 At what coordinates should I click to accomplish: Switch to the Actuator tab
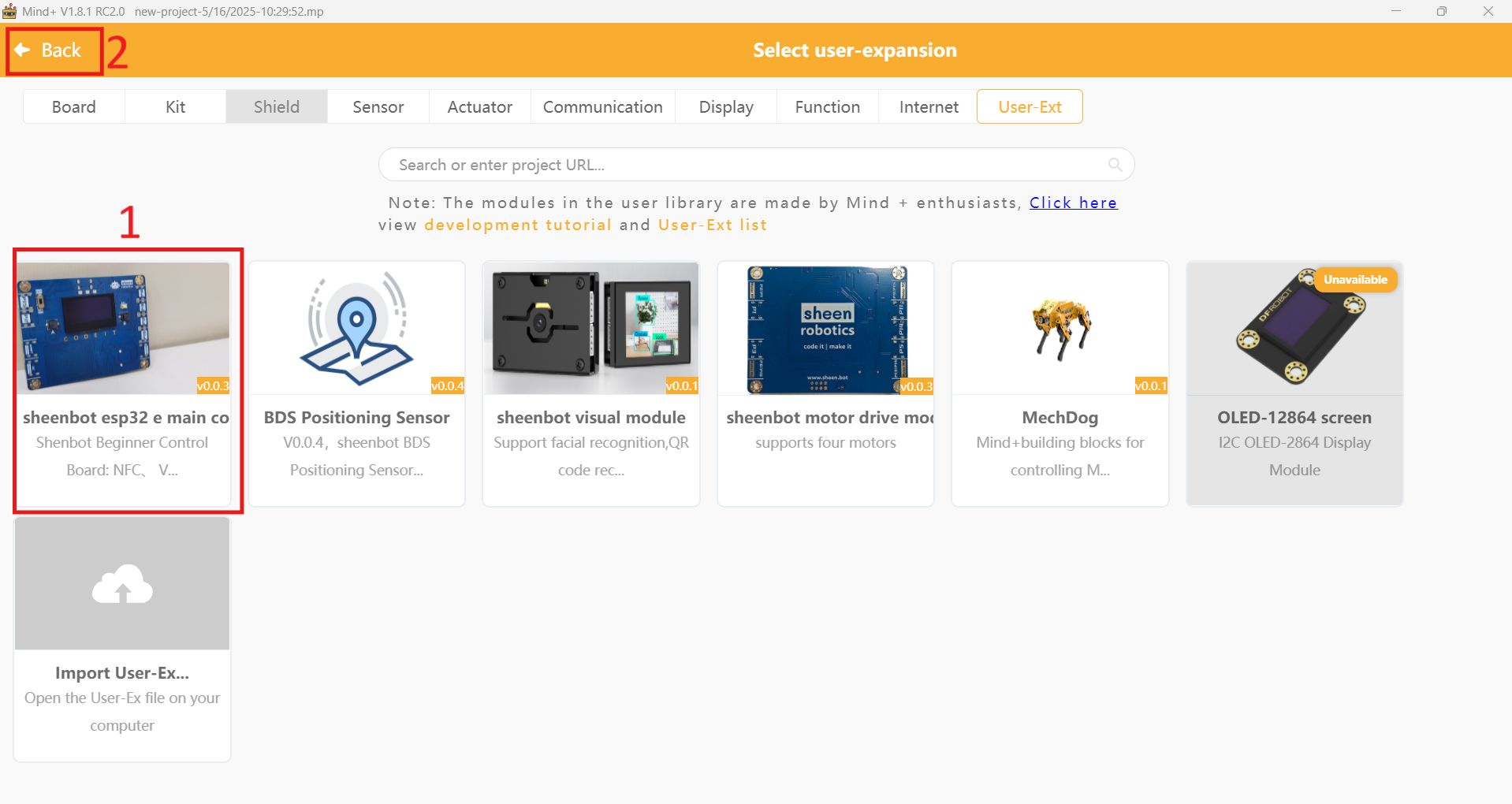pyautogui.click(x=480, y=106)
